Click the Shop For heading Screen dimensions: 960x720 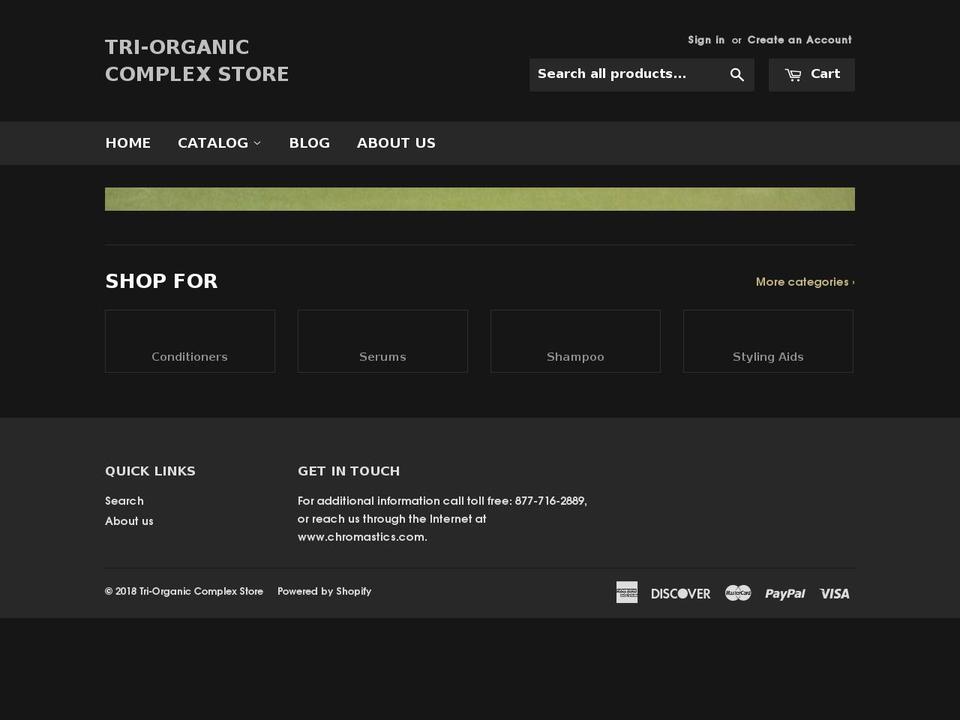click(x=161, y=281)
